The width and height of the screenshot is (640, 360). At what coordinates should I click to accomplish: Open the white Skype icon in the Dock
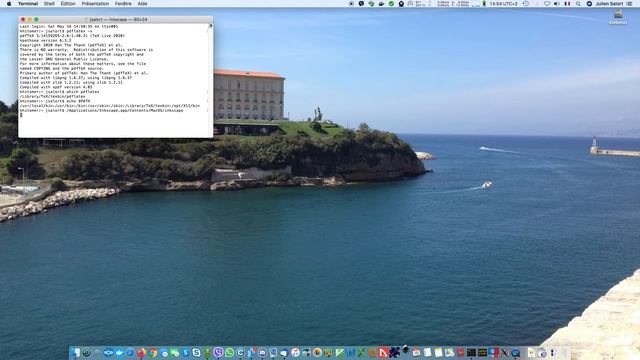pyautogui.click(x=196, y=352)
